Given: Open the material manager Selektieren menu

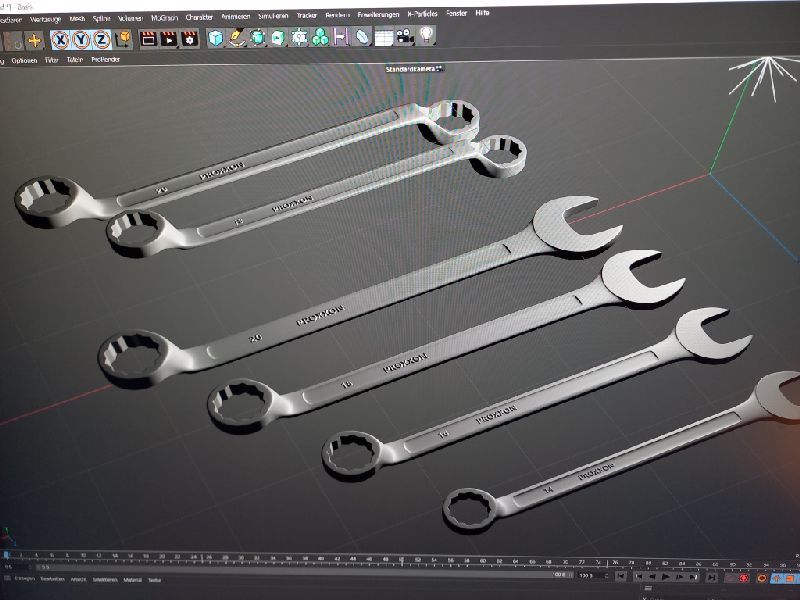Looking at the screenshot, I should pyautogui.click(x=105, y=580).
